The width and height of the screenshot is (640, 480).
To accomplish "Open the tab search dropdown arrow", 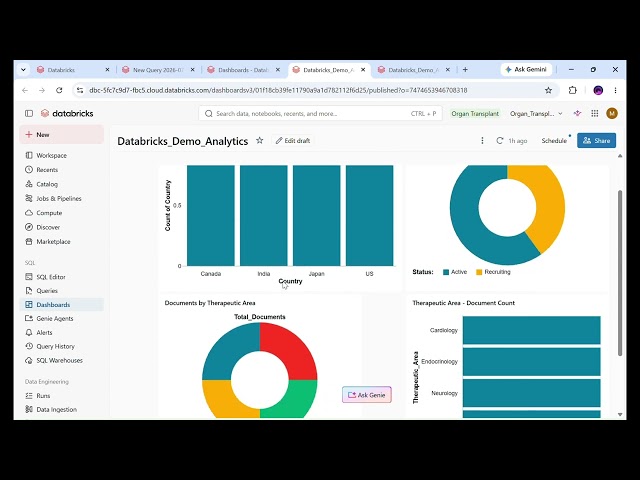I will [23, 70].
